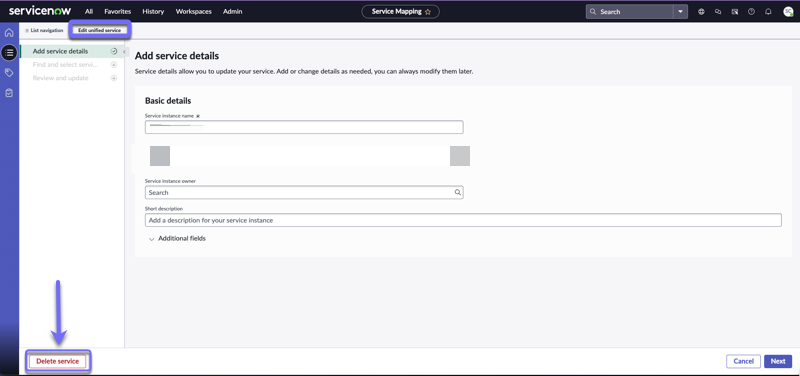The image size is (800, 376).
Task: Open the Admin menu
Action: [x=233, y=11]
